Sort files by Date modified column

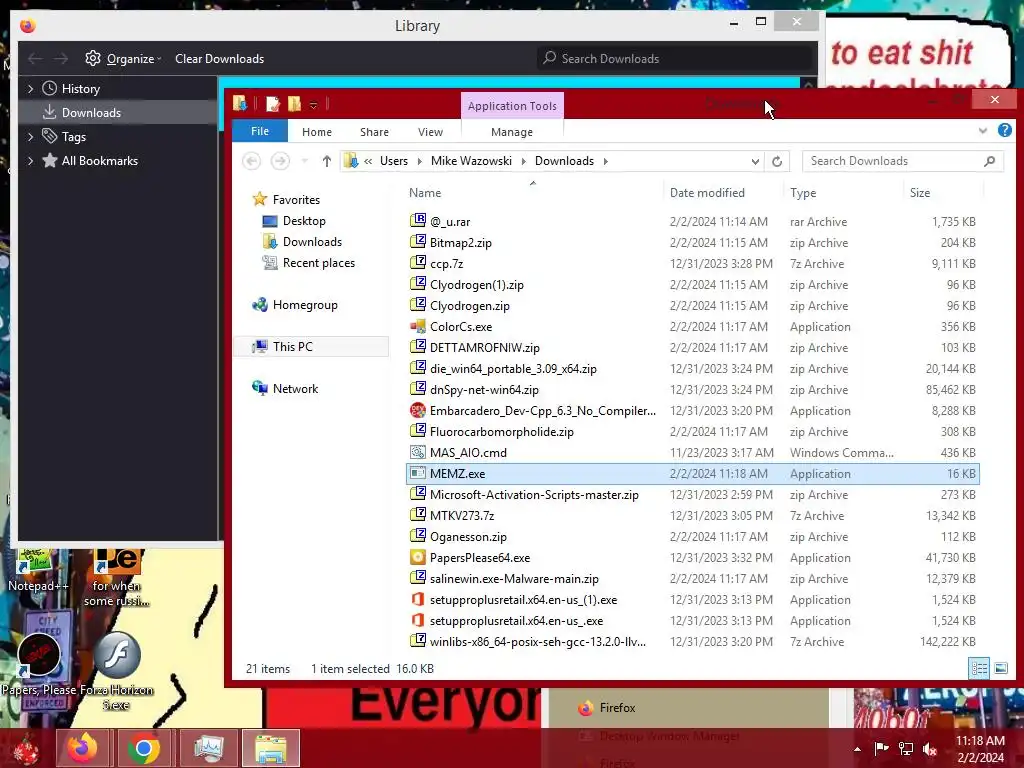pos(707,193)
